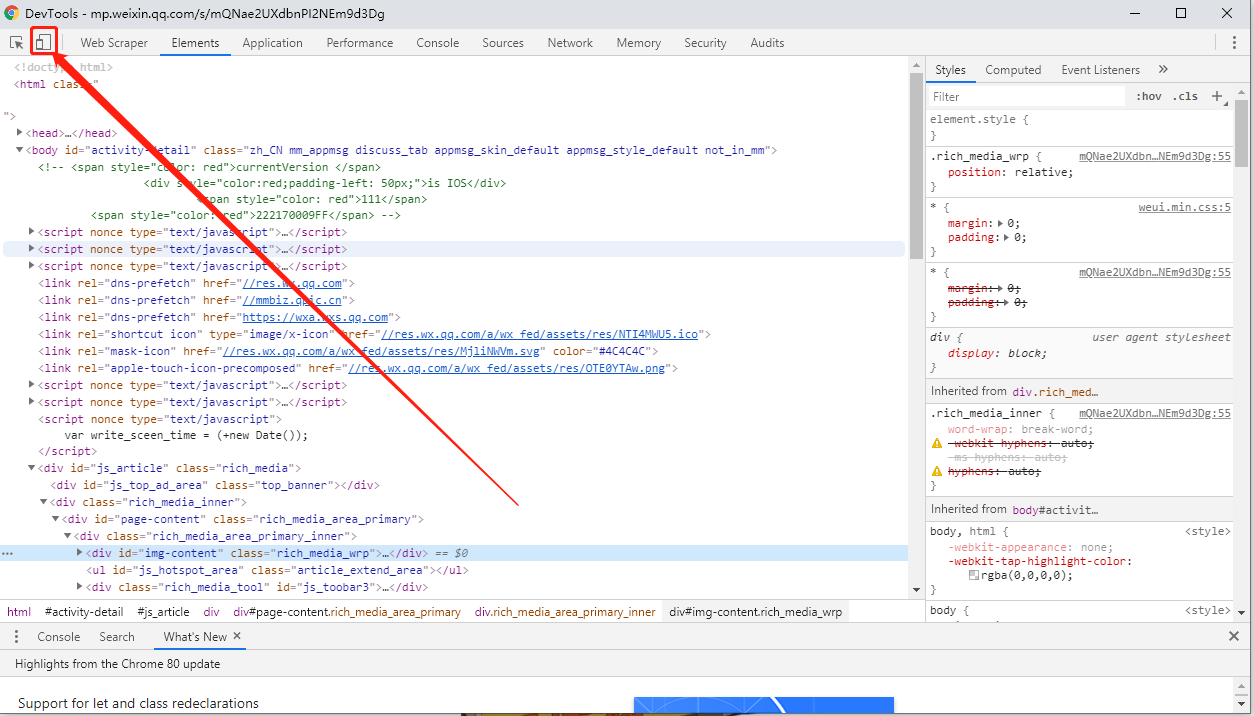Expand the div#img-content node
Screen dimensions: 1254x716
coord(80,553)
